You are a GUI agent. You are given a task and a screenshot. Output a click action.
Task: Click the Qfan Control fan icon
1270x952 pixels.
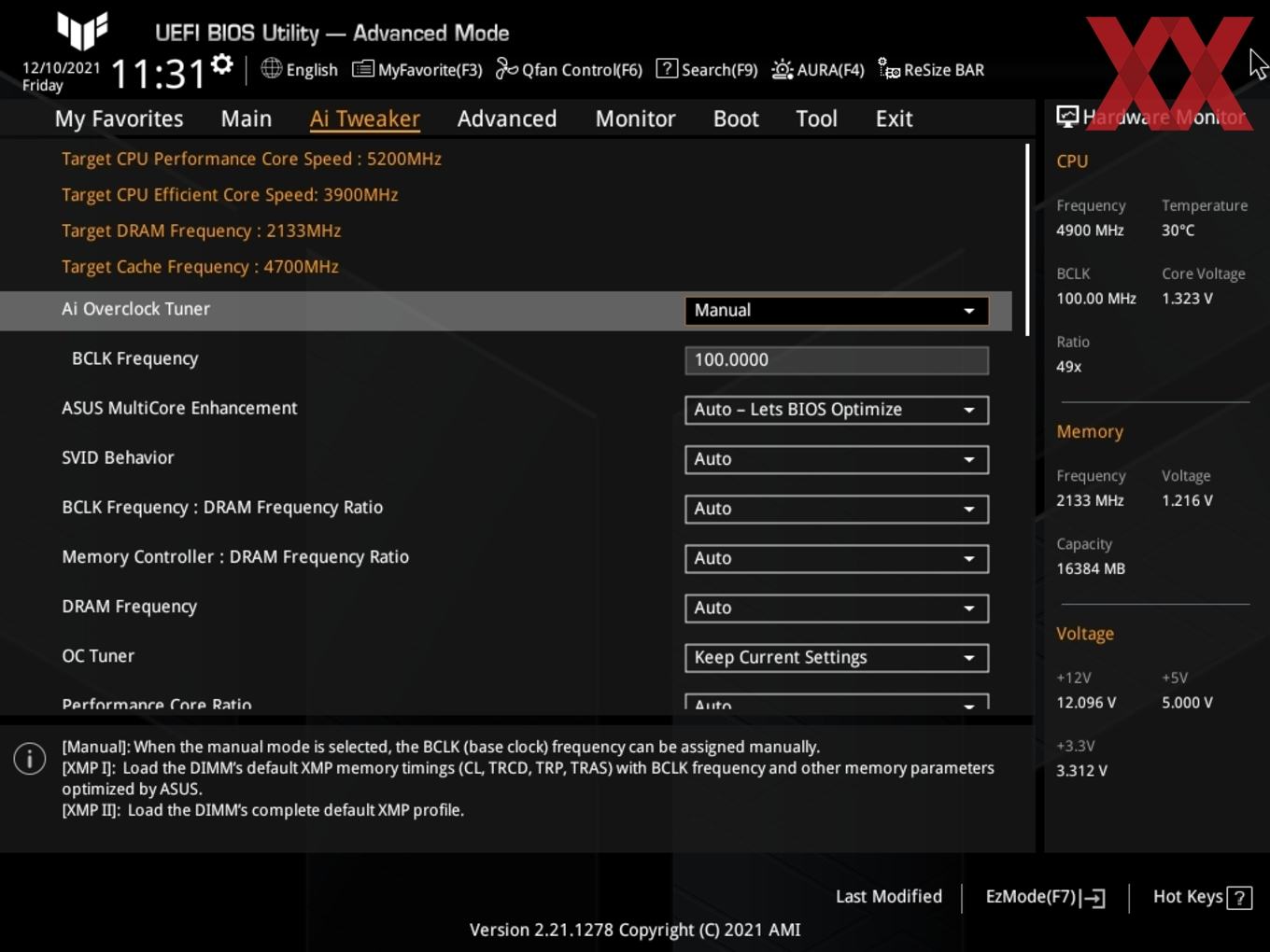(506, 68)
